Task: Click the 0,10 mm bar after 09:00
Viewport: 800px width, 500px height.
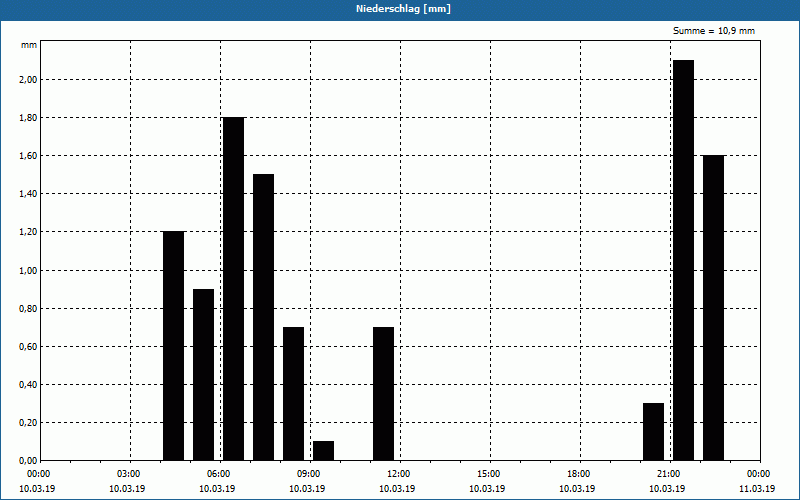Action: [323, 451]
